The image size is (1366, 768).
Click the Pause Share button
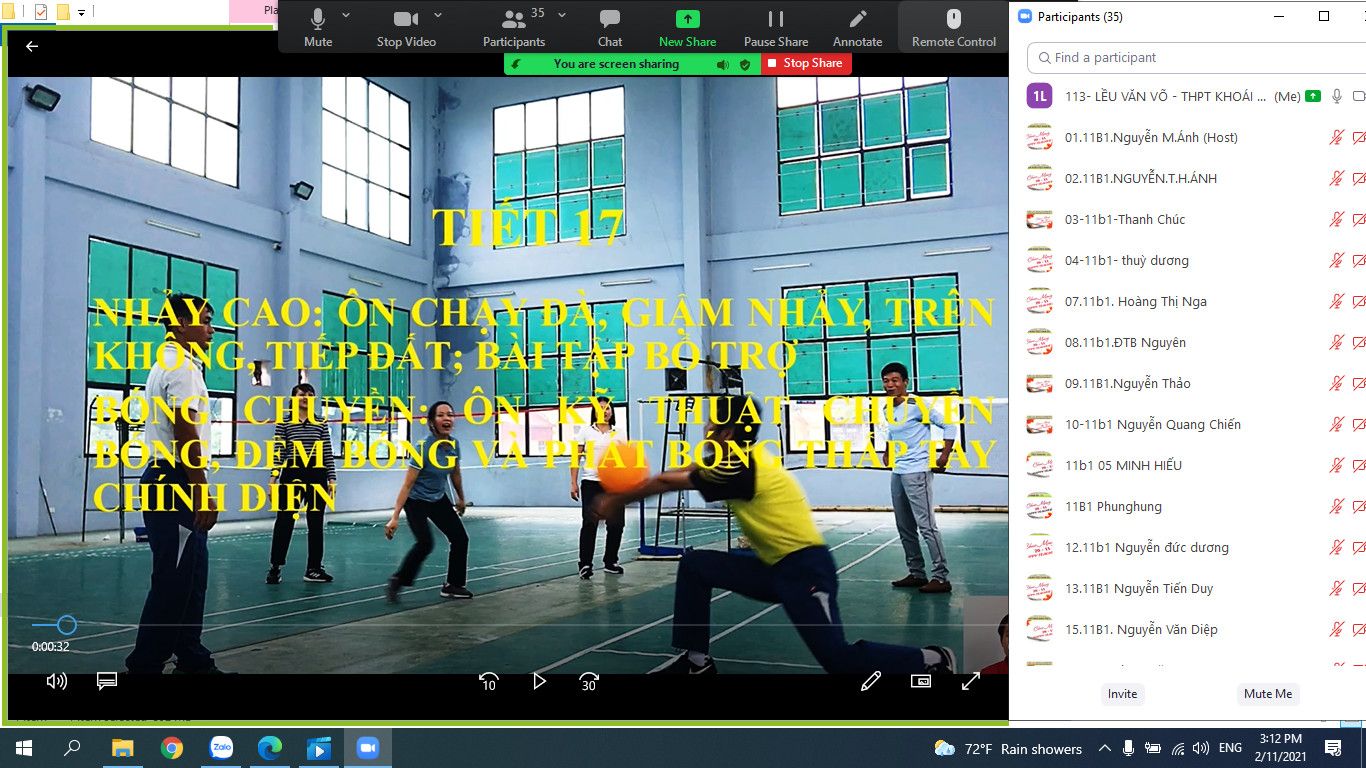coord(775,20)
